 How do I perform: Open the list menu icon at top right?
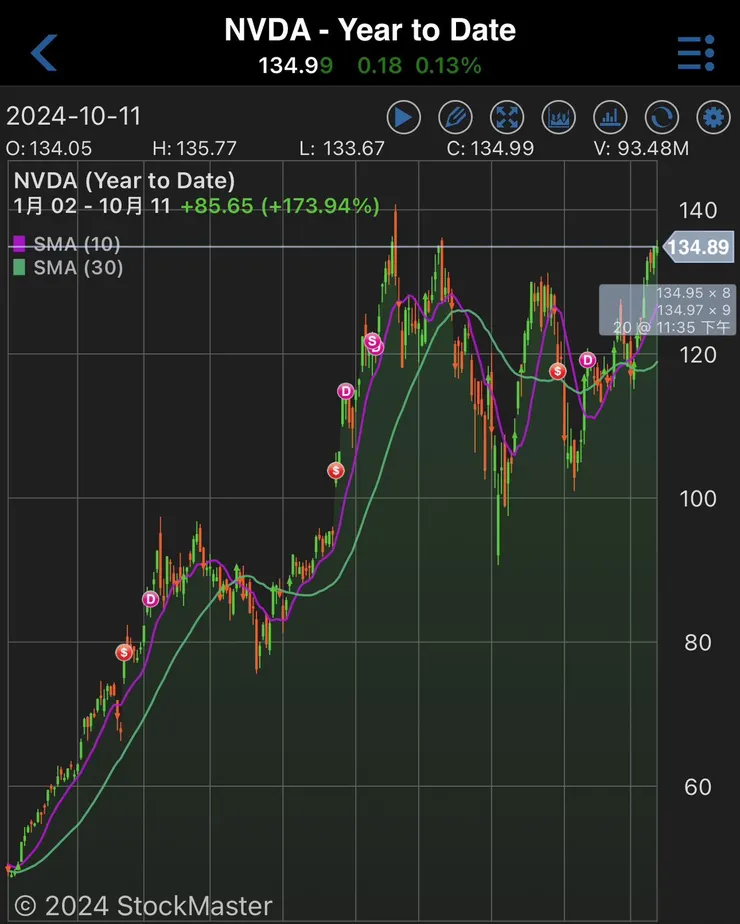tap(696, 53)
